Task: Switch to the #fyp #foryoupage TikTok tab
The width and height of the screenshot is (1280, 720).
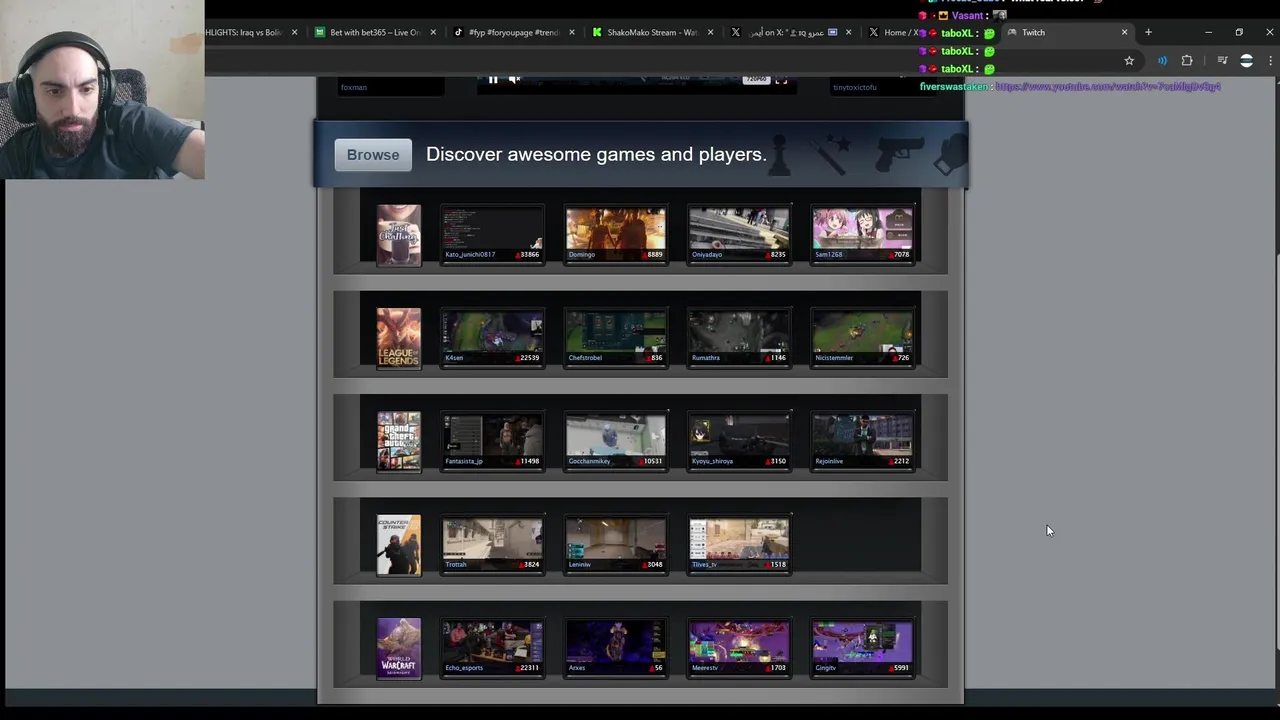Action: point(513,32)
